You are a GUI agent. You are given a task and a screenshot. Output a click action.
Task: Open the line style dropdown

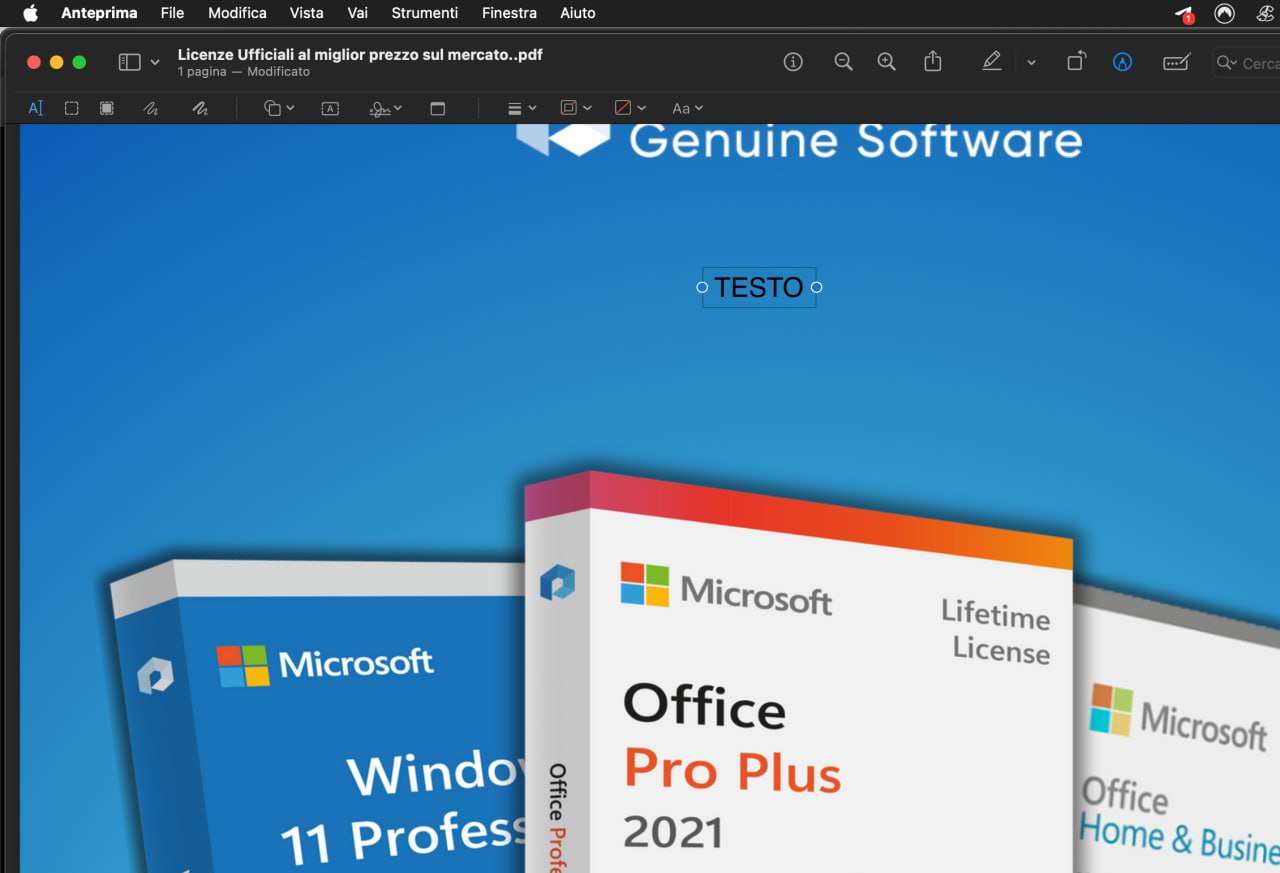coord(522,108)
